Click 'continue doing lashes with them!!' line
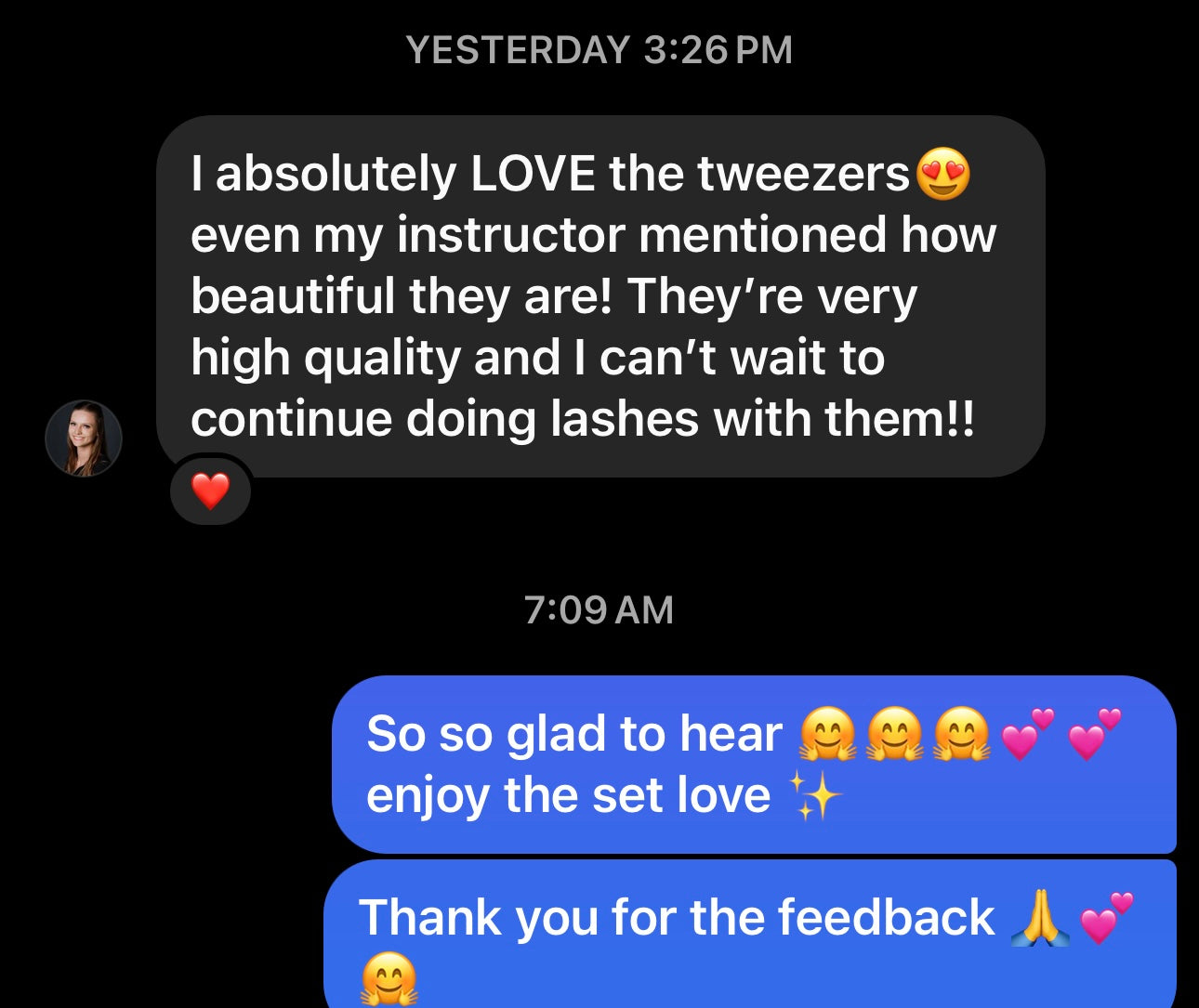 [x=583, y=419]
